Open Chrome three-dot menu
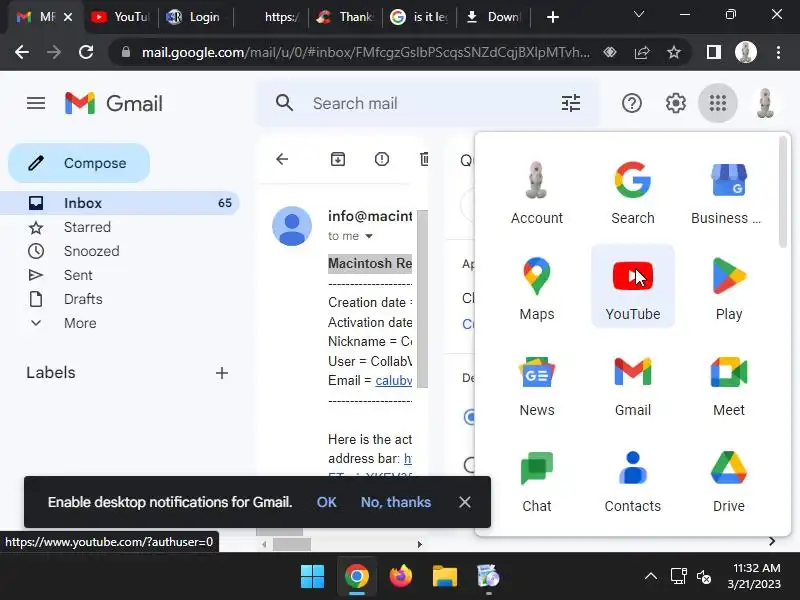This screenshot has width=800, height=600. click(778, 52)
